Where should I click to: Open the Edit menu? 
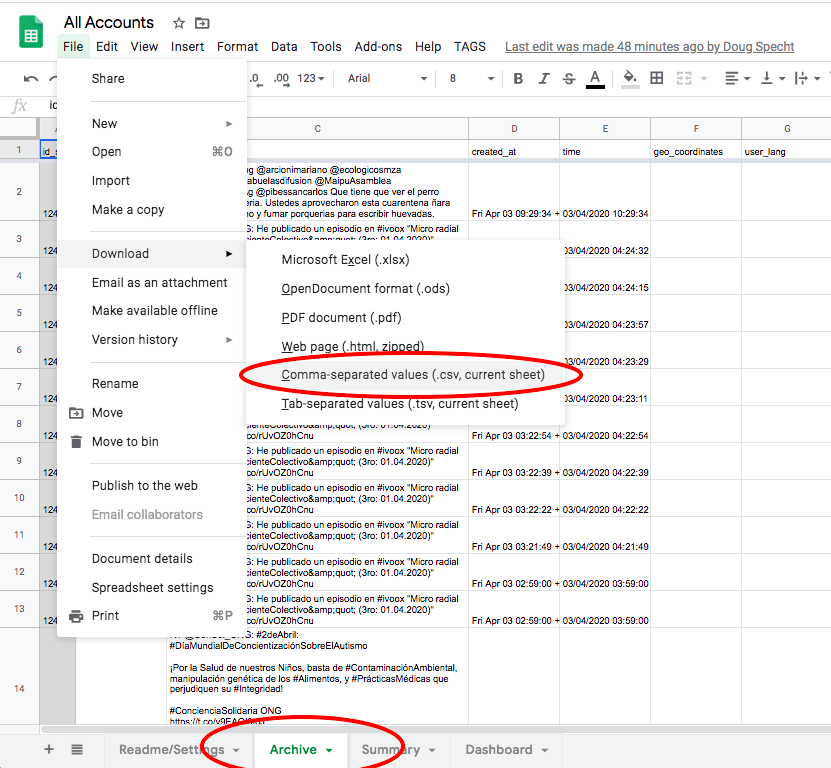pyautogui.click(x=107, y=47)
